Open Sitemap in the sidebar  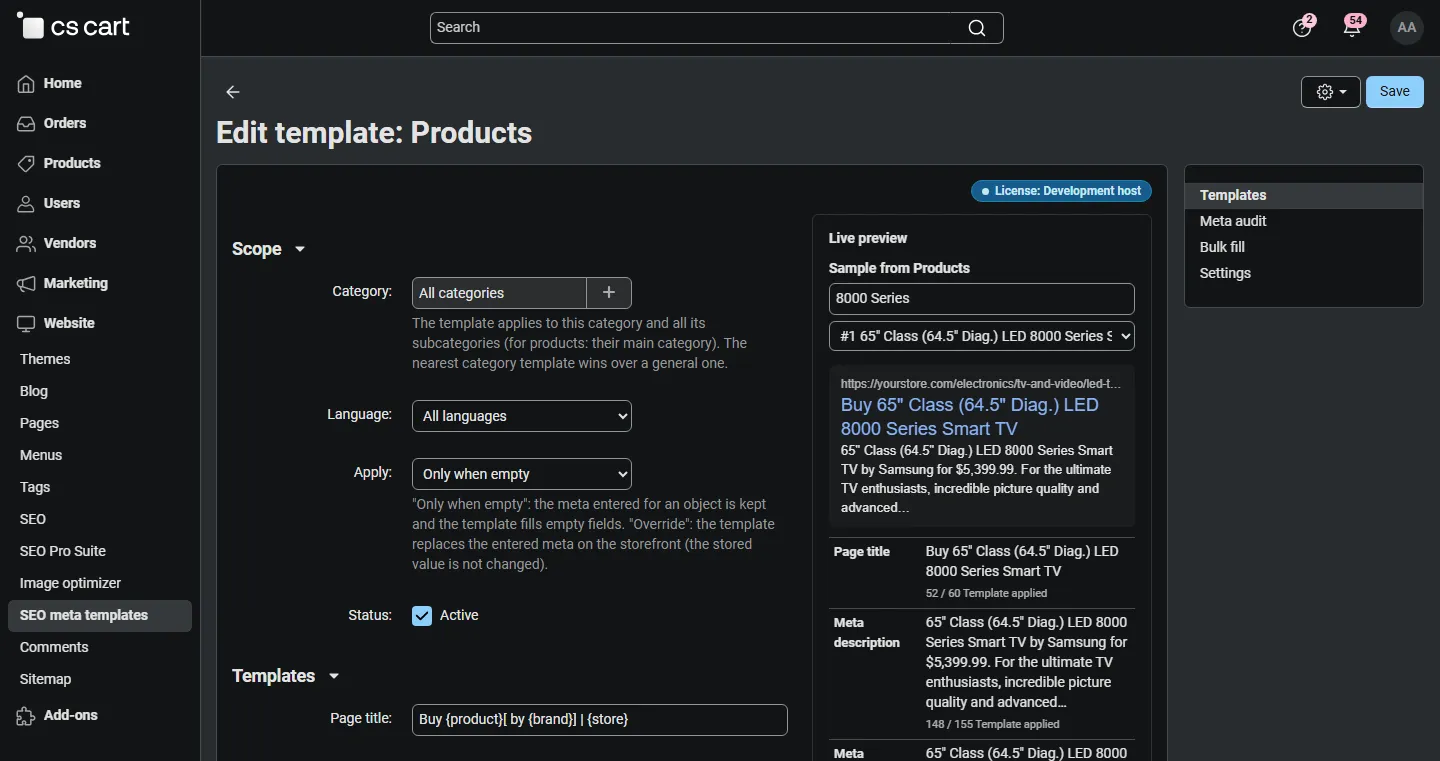click(x=46, y=679)
